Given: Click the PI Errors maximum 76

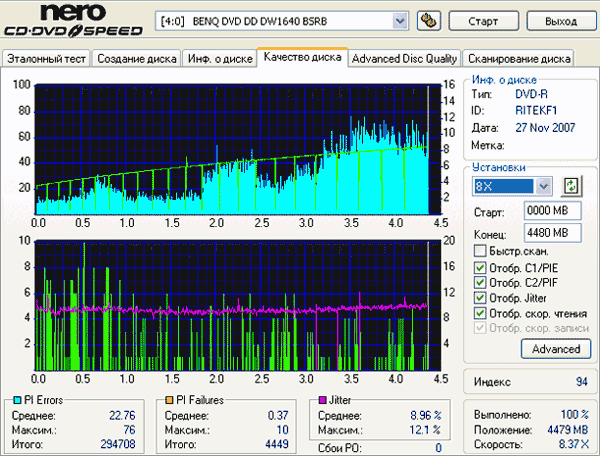Looking at the screenshot, I should coord(129,430).
